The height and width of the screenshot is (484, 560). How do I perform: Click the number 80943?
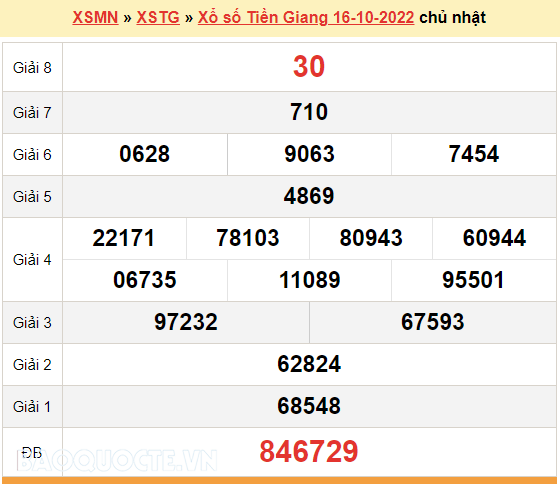(371, 238)
